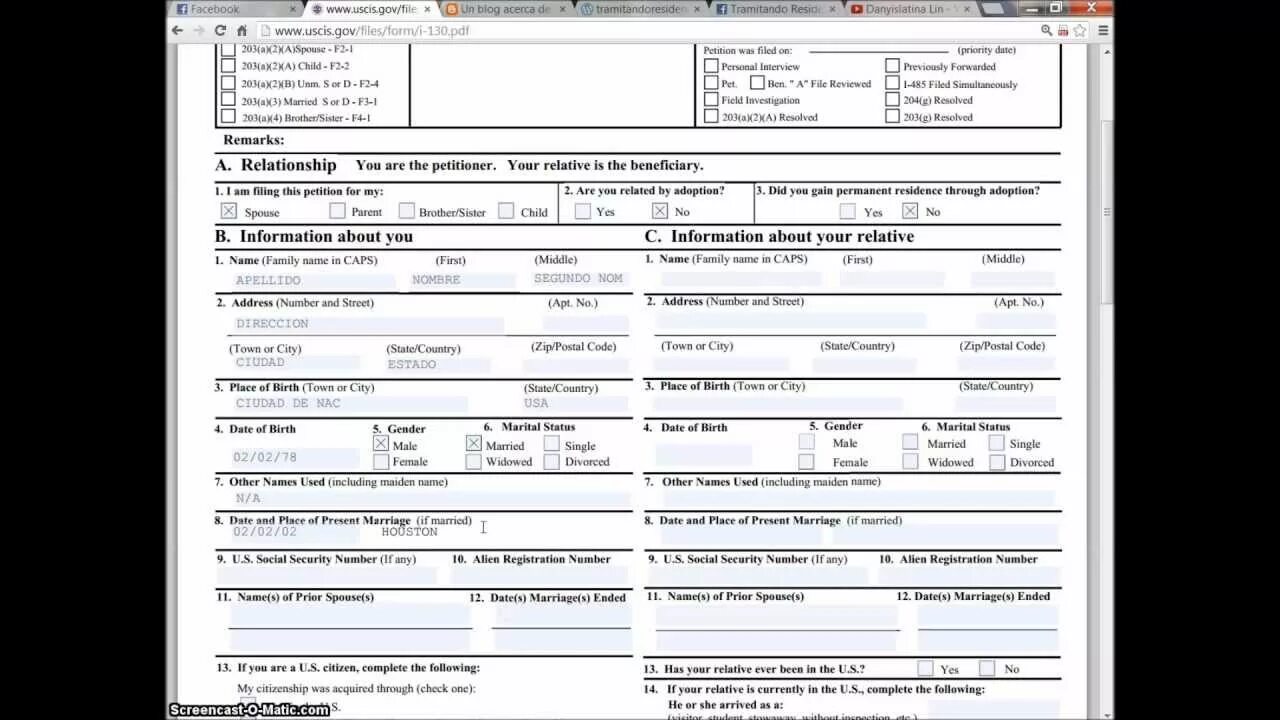The width and height of the screenshot is (1280, 720).
Task: Open the Chrome menu hamburger icon
Action: pyautogui.click(x=1103, y=30)
